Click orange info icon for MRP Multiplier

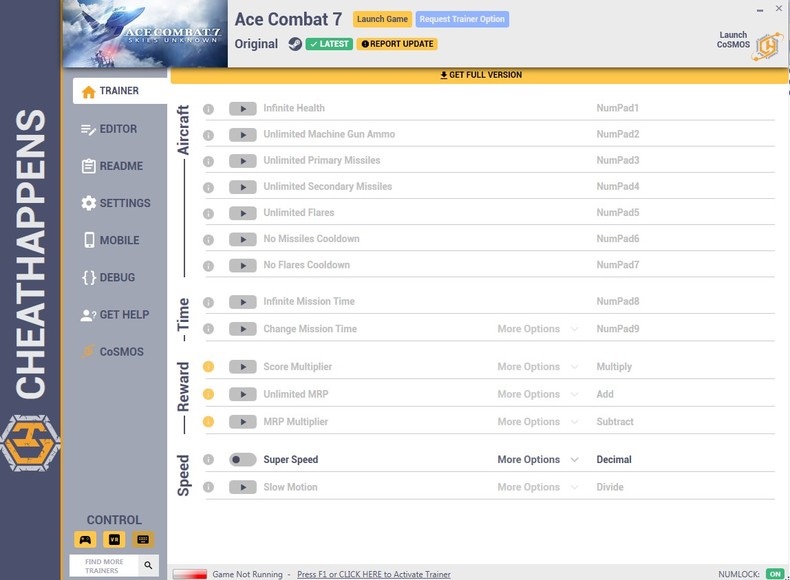click(208, 422)
